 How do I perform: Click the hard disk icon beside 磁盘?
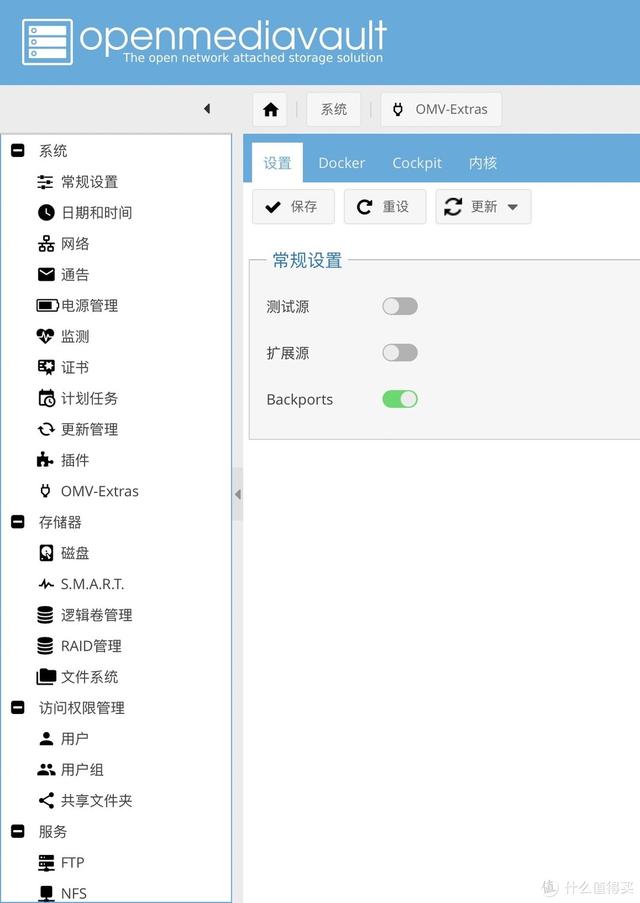coord(46,553)
